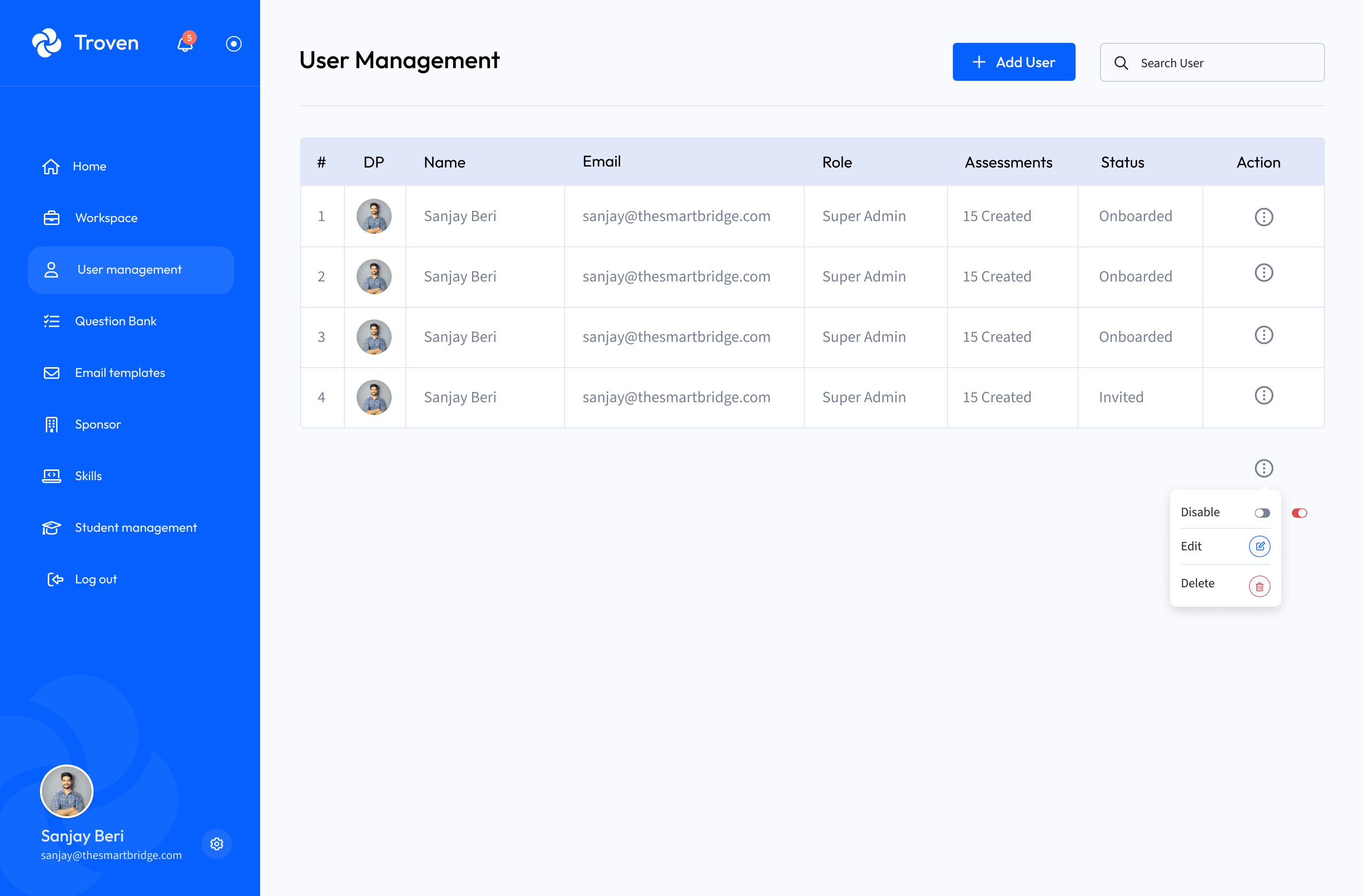This screenshot has height=896, width=1364.
Task: Open the Email templates envelope icon
Action: click(52, 373)
